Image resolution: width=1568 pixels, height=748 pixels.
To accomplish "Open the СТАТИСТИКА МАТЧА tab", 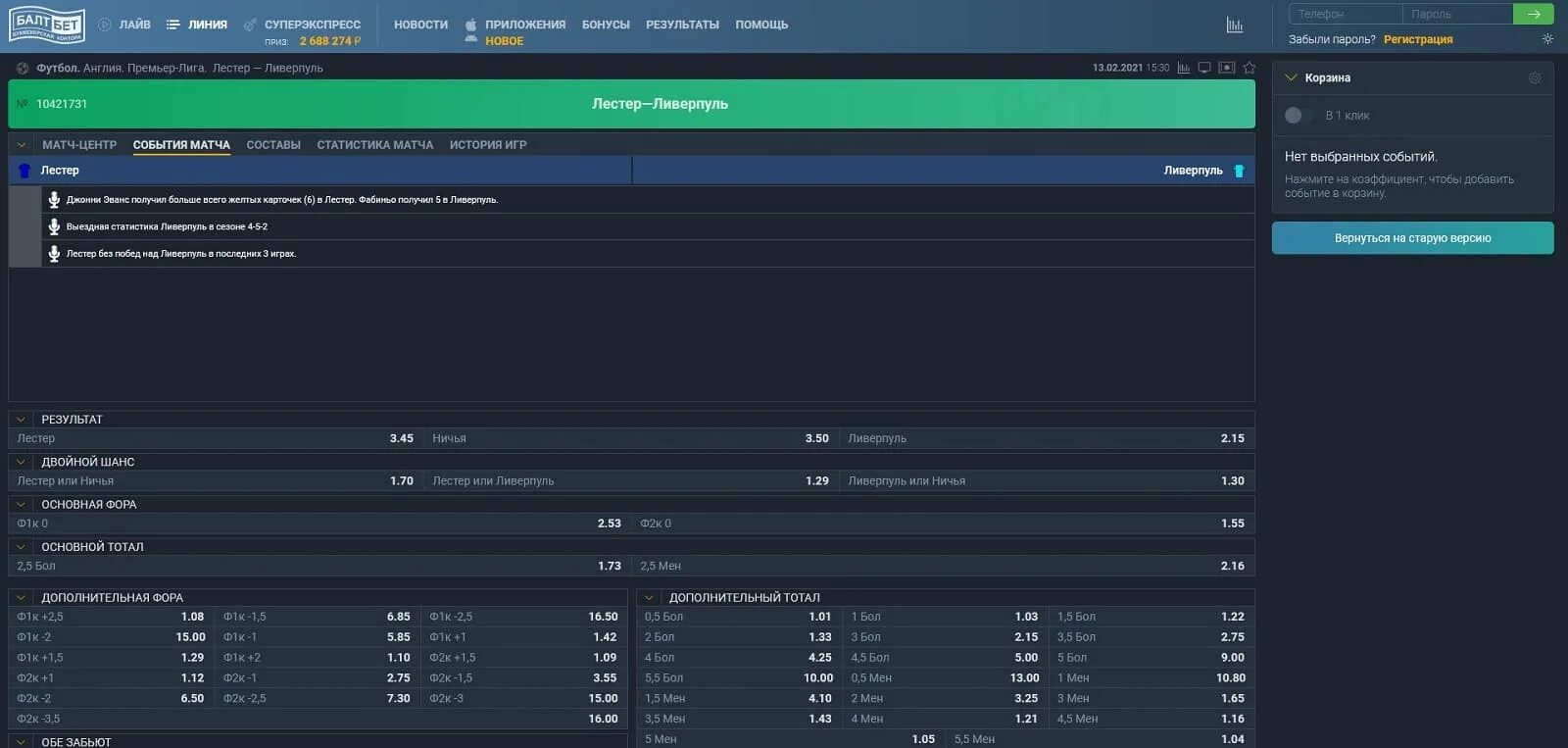I will (375, 145).
